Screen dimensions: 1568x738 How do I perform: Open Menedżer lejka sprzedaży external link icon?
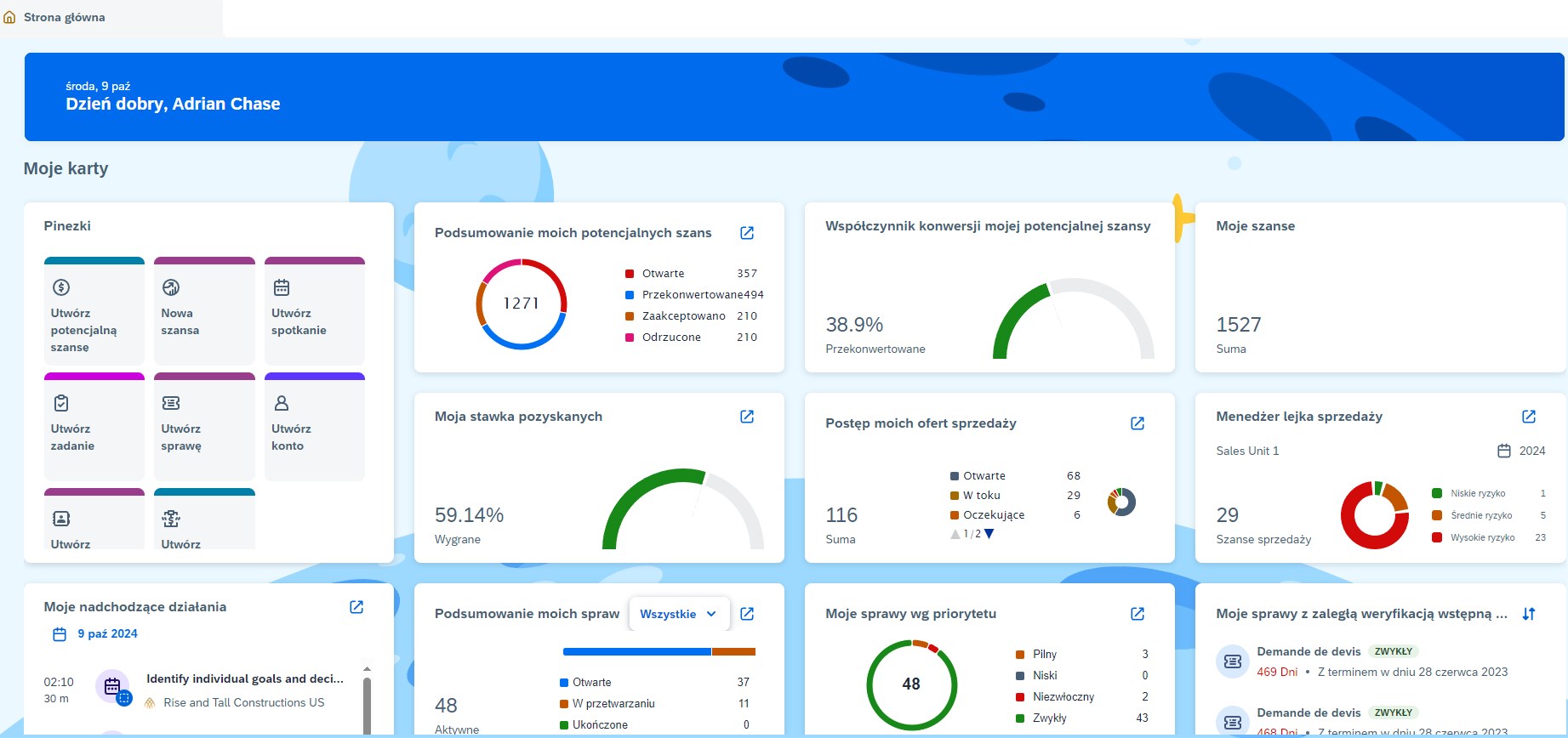pyautogui.click(x=1529, y=417)
